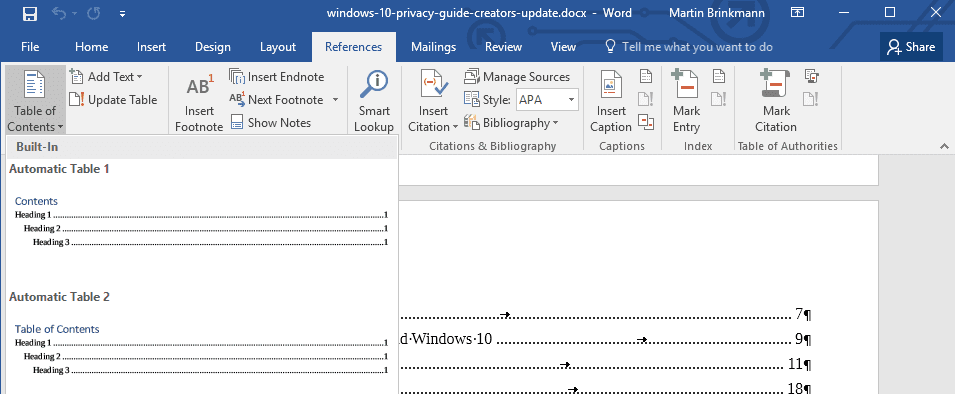Viewport: 955px width, 394px height.
Task: Click the Undo arrow icon
Action: coord(60,13)
